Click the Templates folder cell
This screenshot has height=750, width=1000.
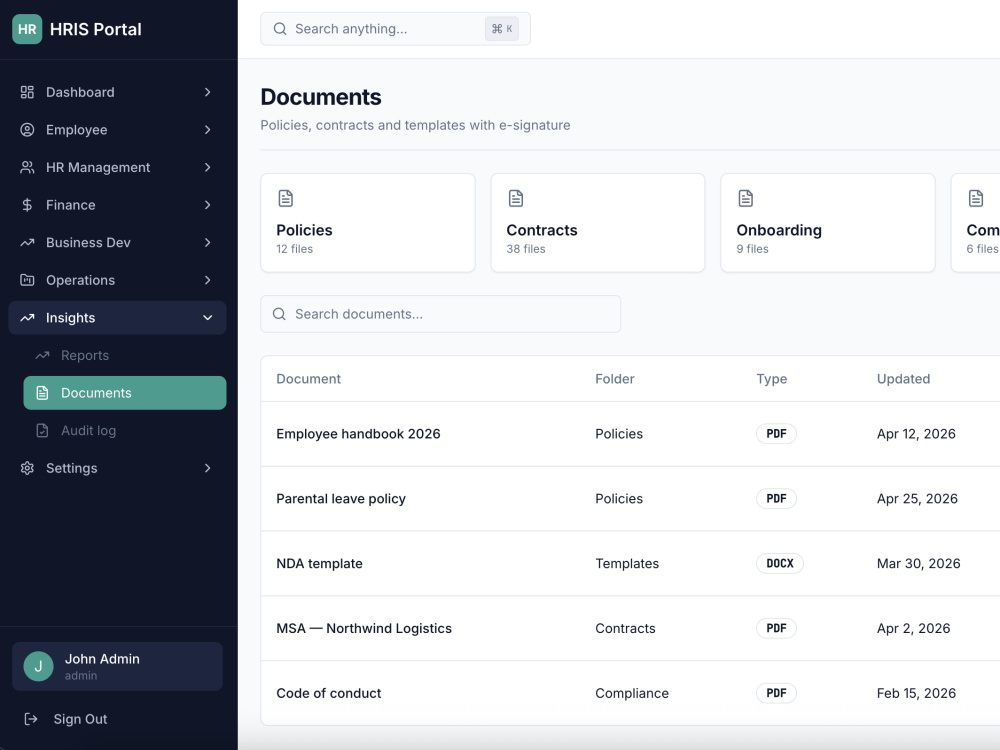click(627, 564)
